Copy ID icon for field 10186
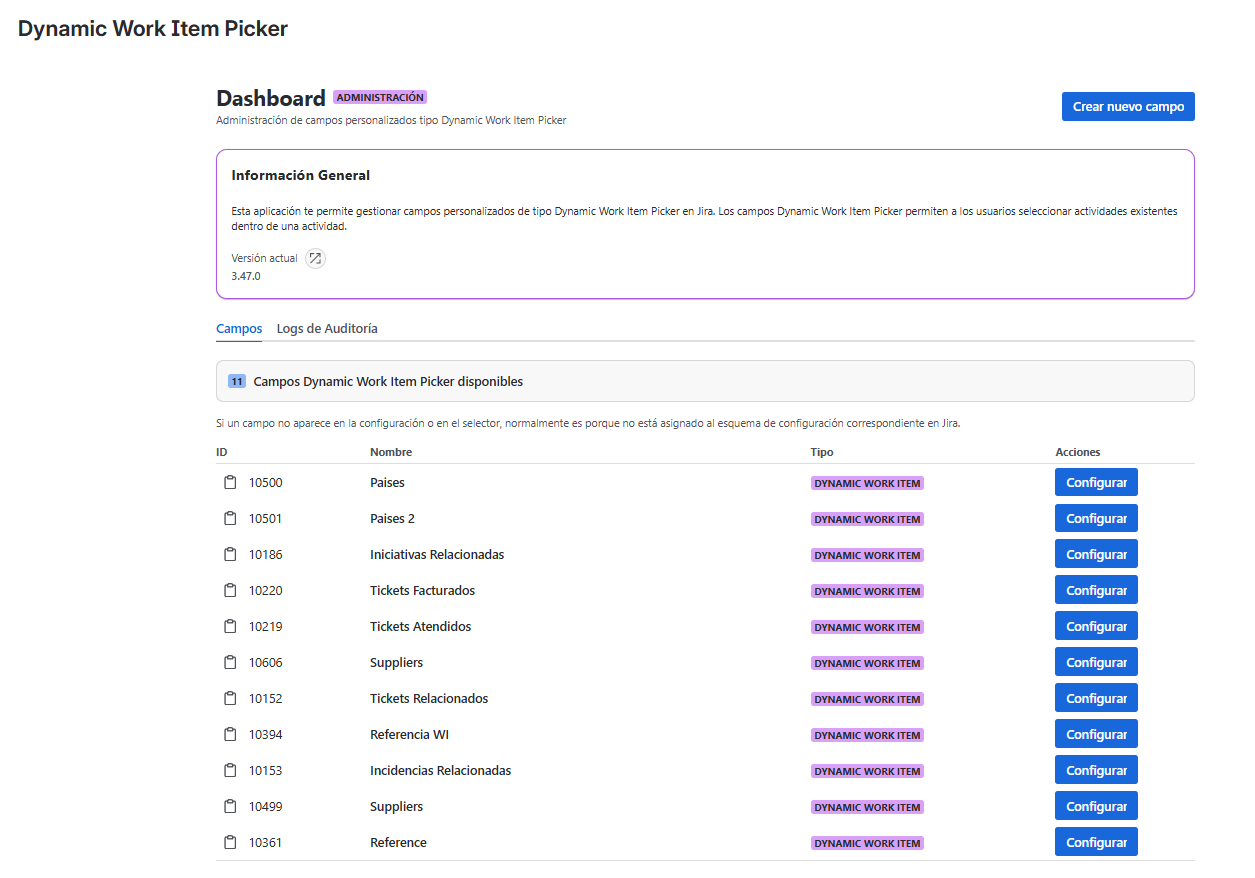 pos(231,555)
